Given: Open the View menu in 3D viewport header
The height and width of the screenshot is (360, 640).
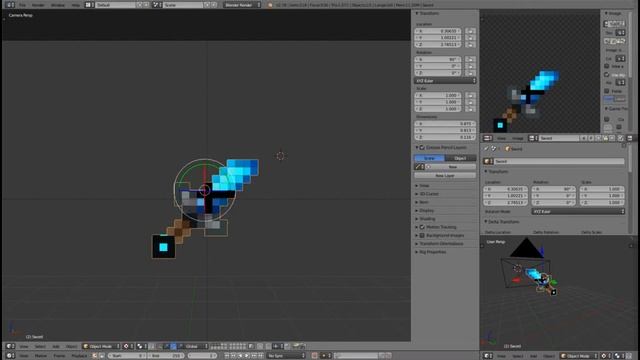Looking at the screenshot, I should [24, 346].
